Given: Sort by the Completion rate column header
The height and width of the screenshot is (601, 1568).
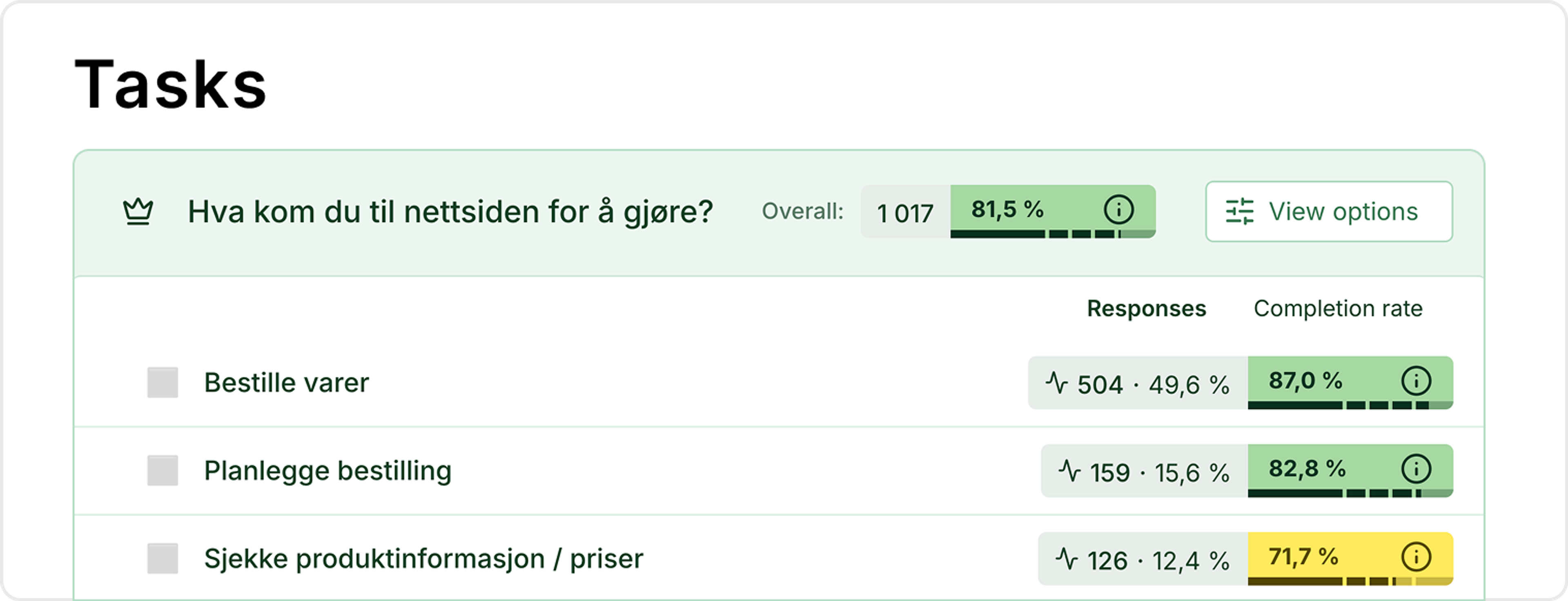Looking at the screenshot, I should 1338,308.
